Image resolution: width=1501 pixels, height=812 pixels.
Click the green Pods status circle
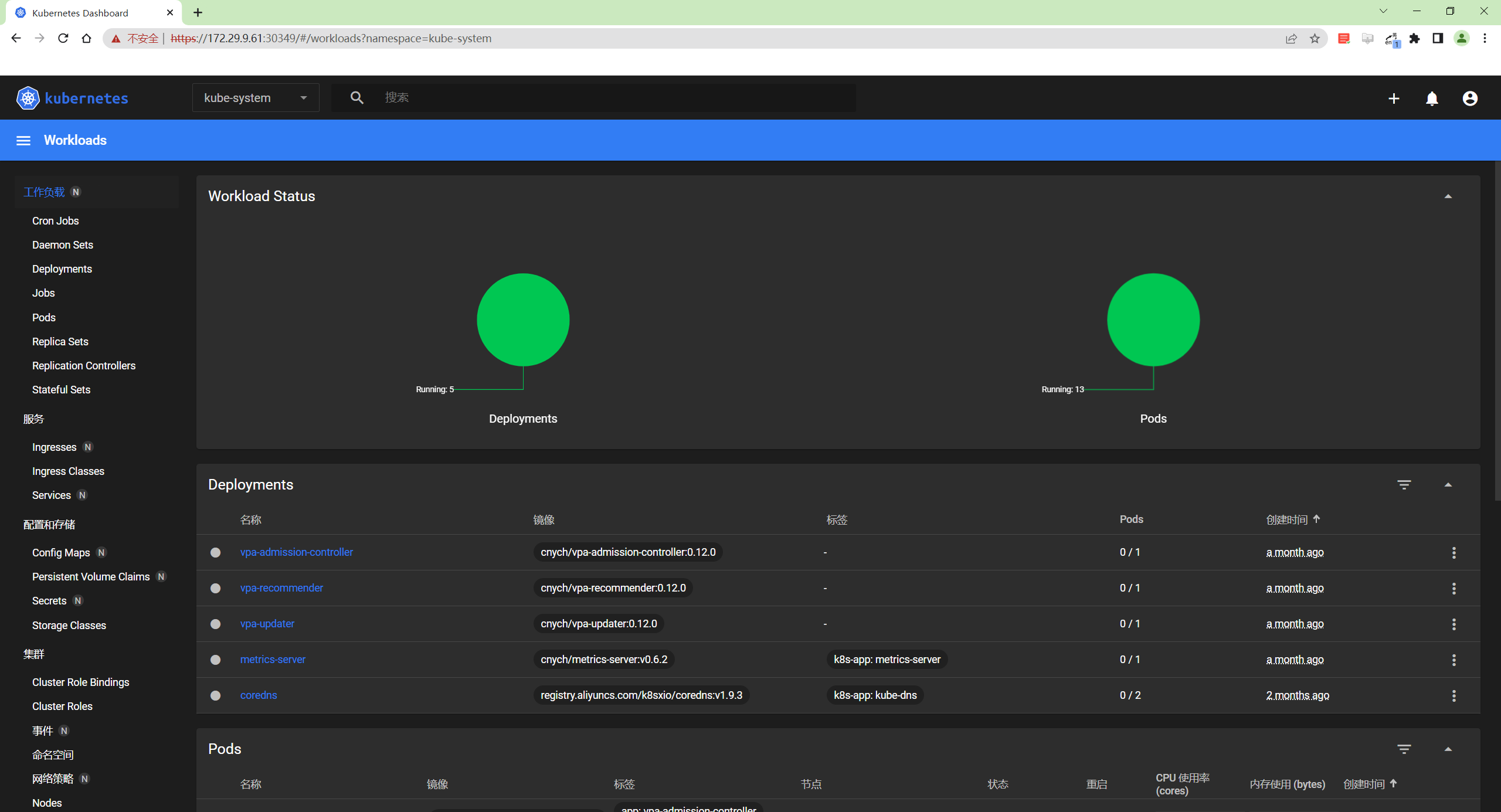1153,320
